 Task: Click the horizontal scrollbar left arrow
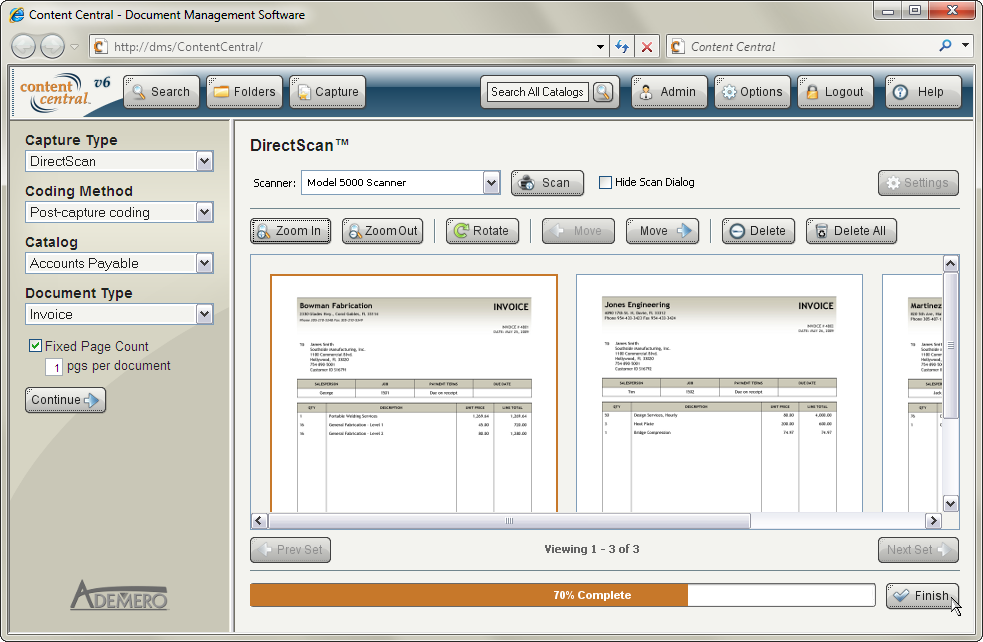pos(259,520)
